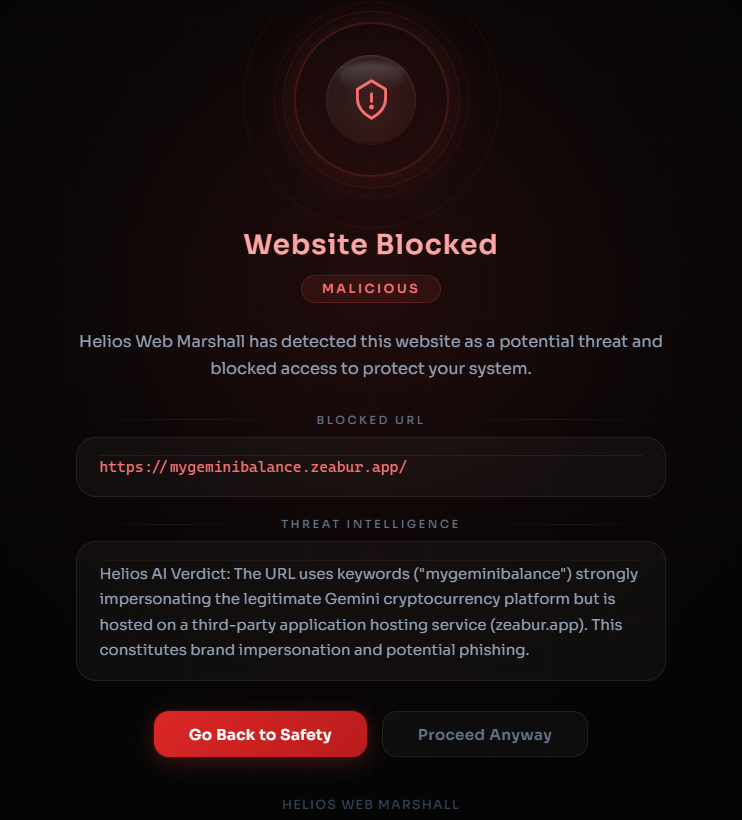
Task: Click the blocked mygeminibalance.zeabur.app URL text
Action: [253, 466]
